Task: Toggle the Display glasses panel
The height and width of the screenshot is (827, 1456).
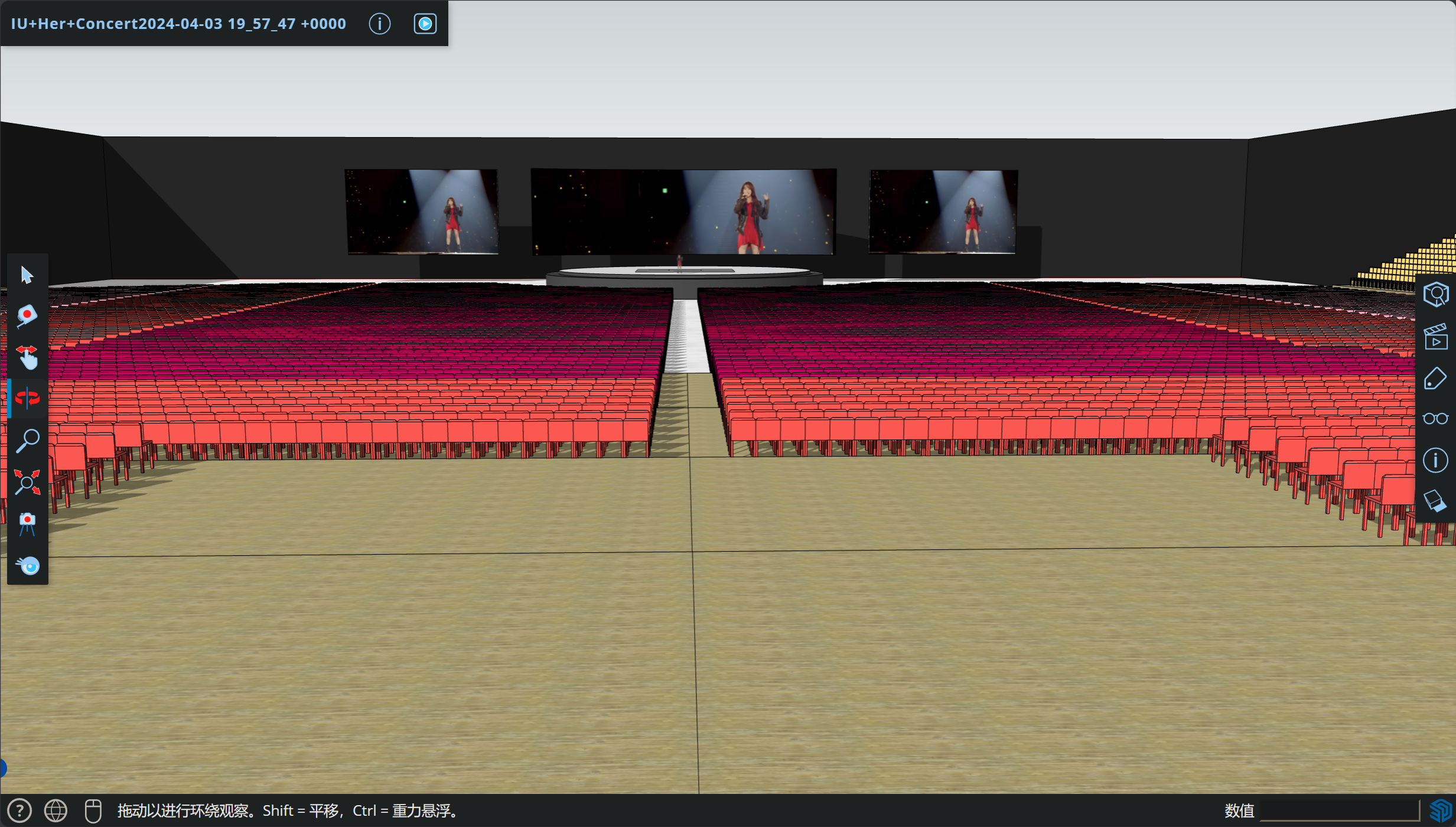Action: click(x=1435, y=419)
